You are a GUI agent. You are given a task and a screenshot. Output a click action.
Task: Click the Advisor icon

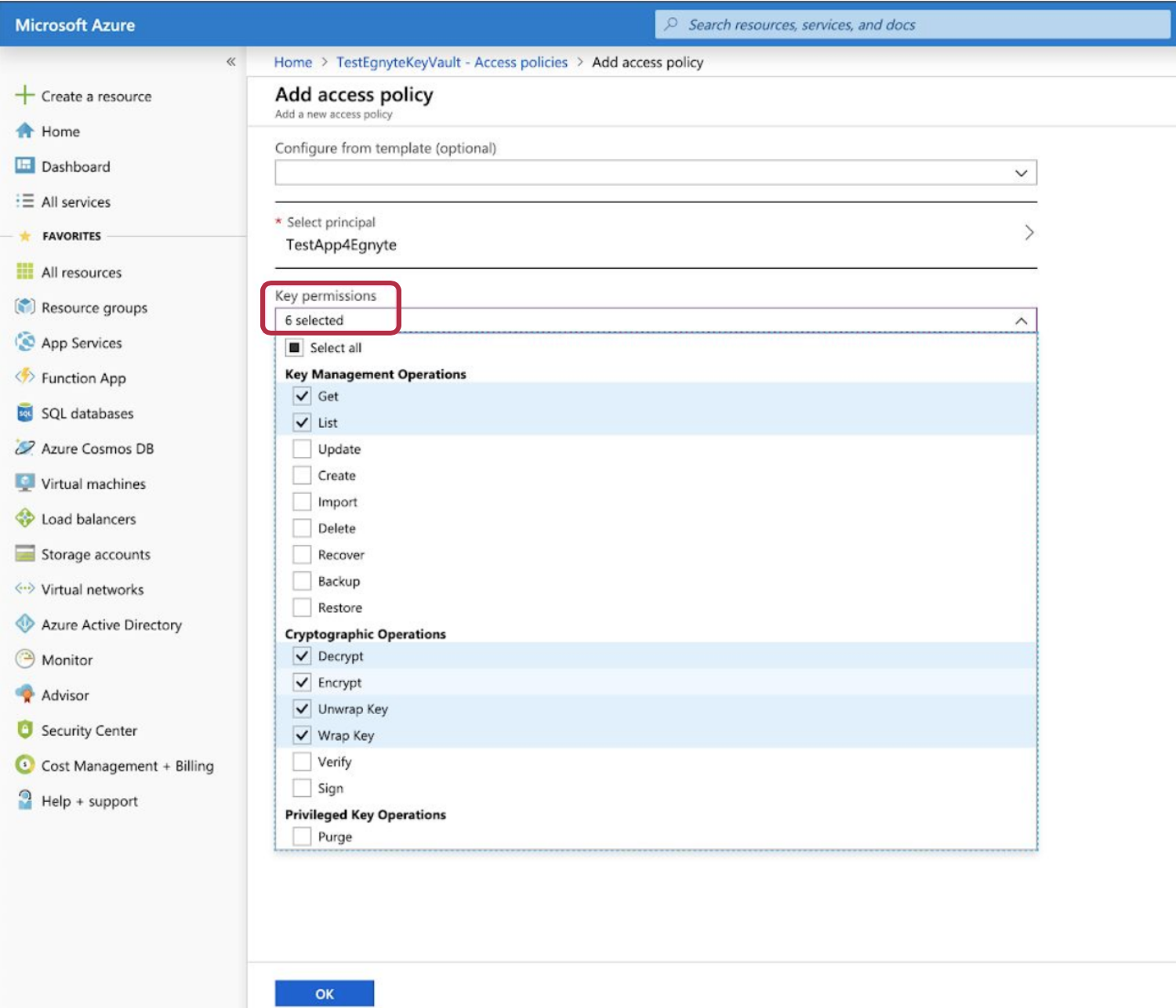pyautogui.click(x=25, y=694)
